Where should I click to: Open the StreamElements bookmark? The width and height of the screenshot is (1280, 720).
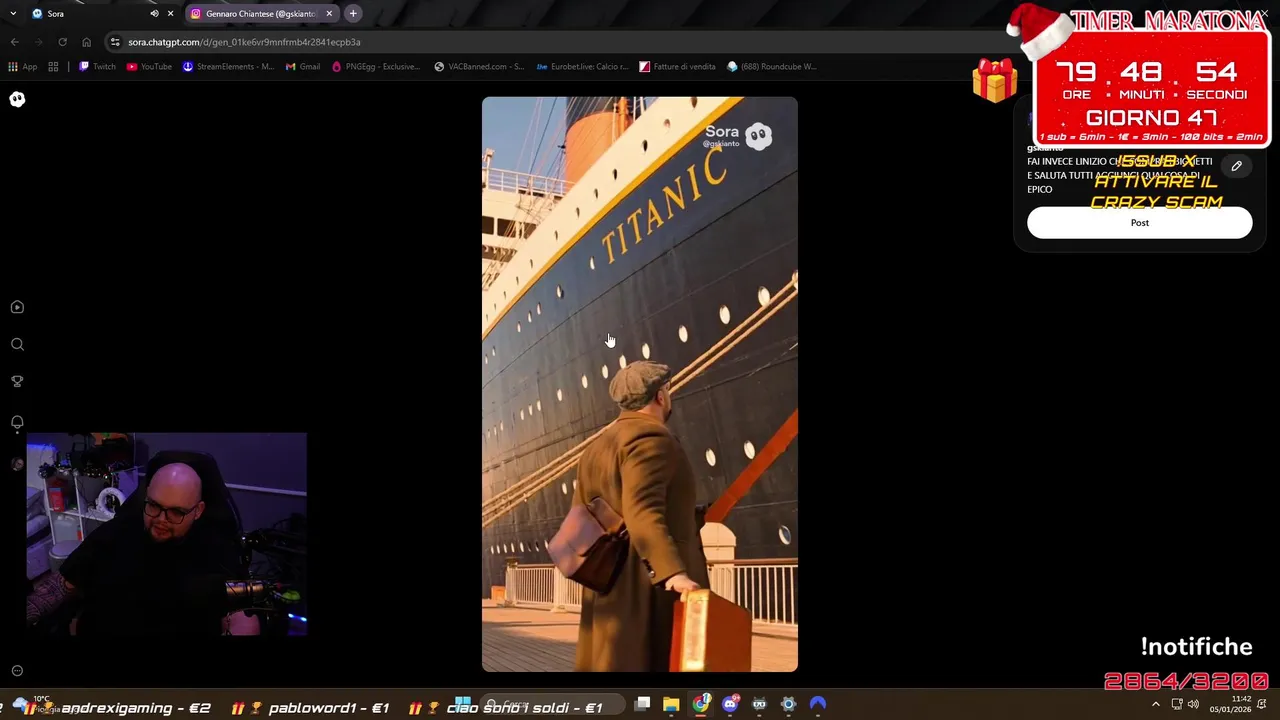pos(228,67)
